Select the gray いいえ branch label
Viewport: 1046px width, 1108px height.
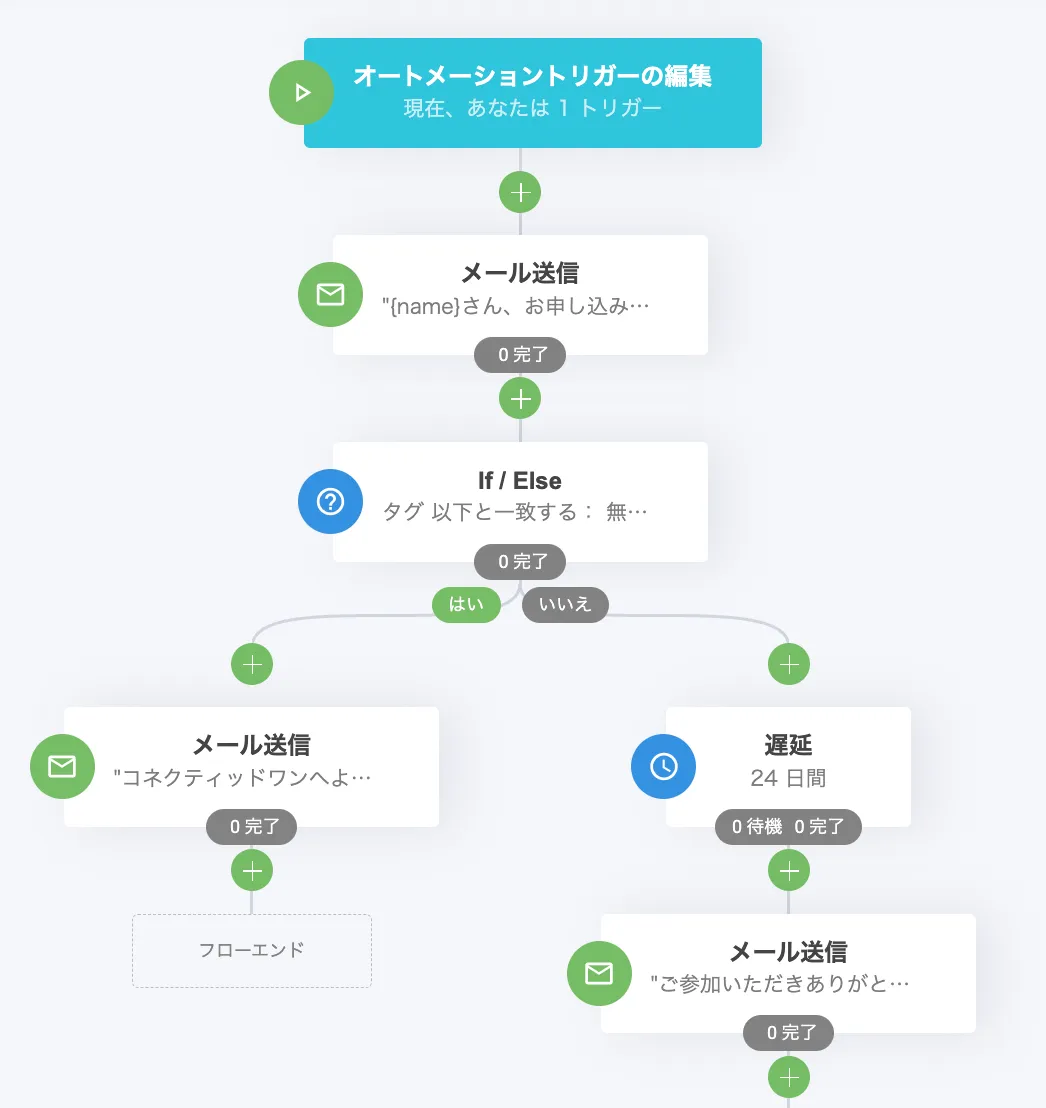[x=565, y=604]
